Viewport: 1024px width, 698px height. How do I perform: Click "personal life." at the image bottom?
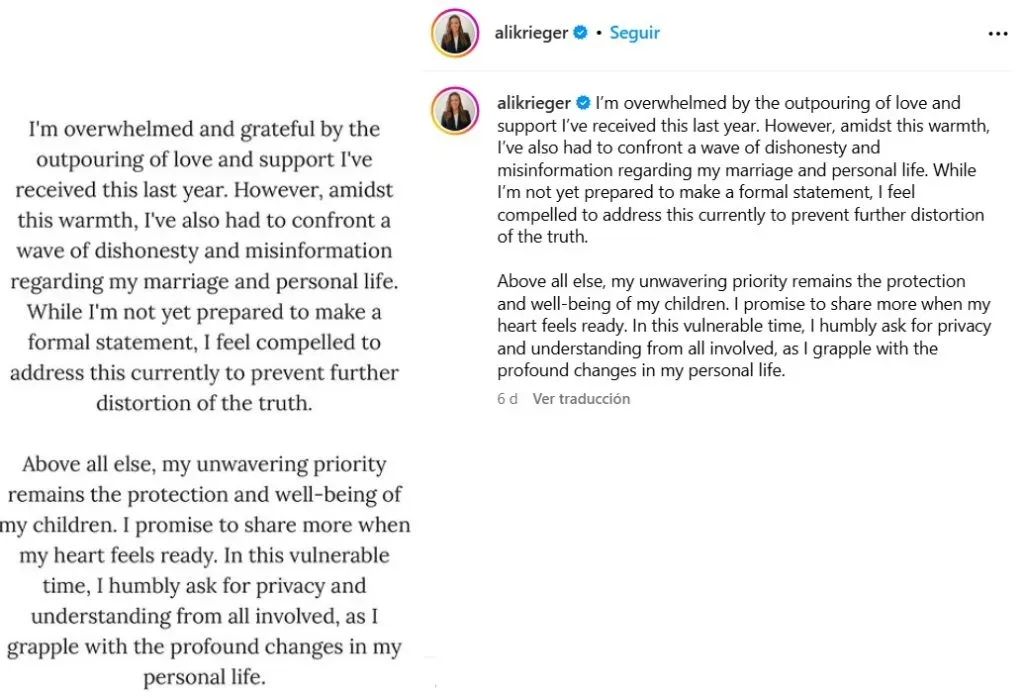[x=204, y=677]
